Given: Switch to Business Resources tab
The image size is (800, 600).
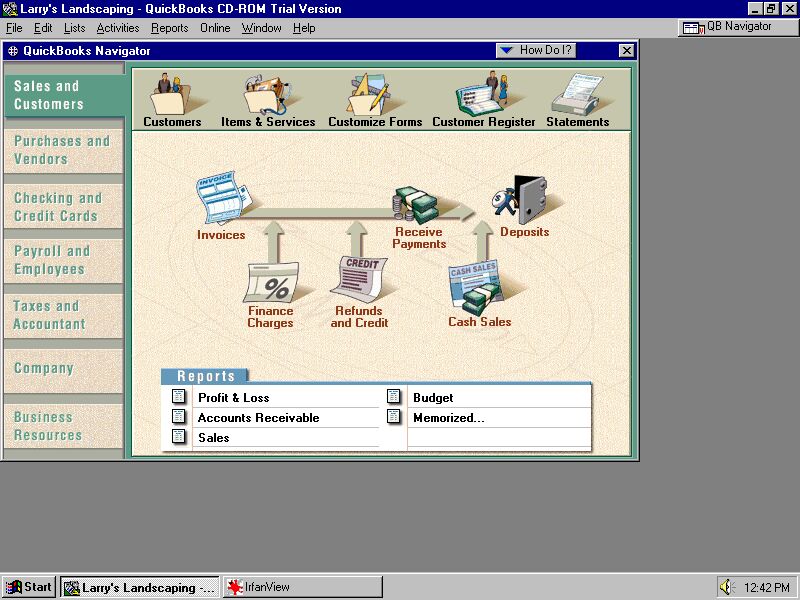Looking at the screenshot, I should coord(63,426).
